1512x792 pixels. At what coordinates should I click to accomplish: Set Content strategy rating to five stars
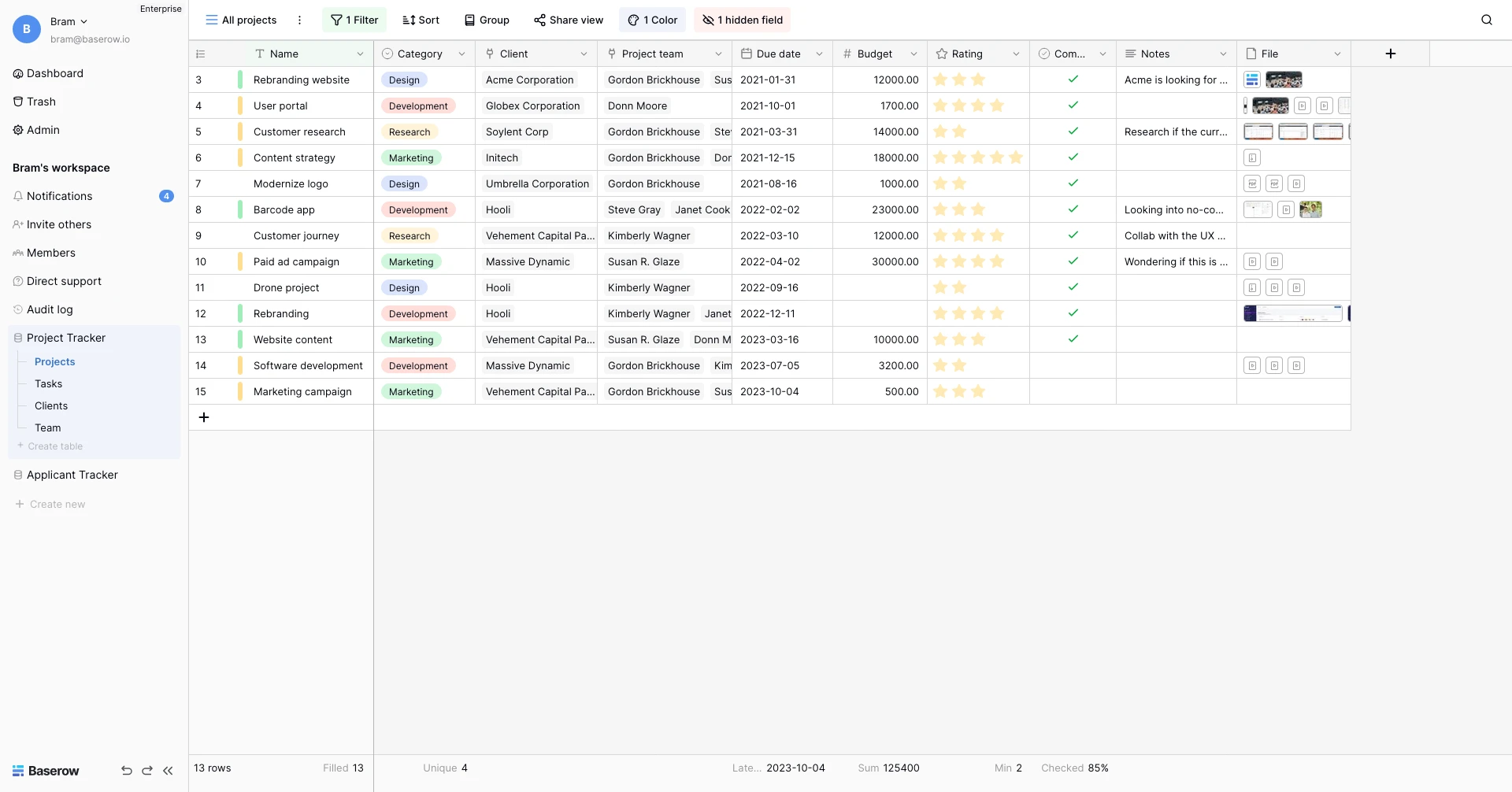click(1016, 157)
